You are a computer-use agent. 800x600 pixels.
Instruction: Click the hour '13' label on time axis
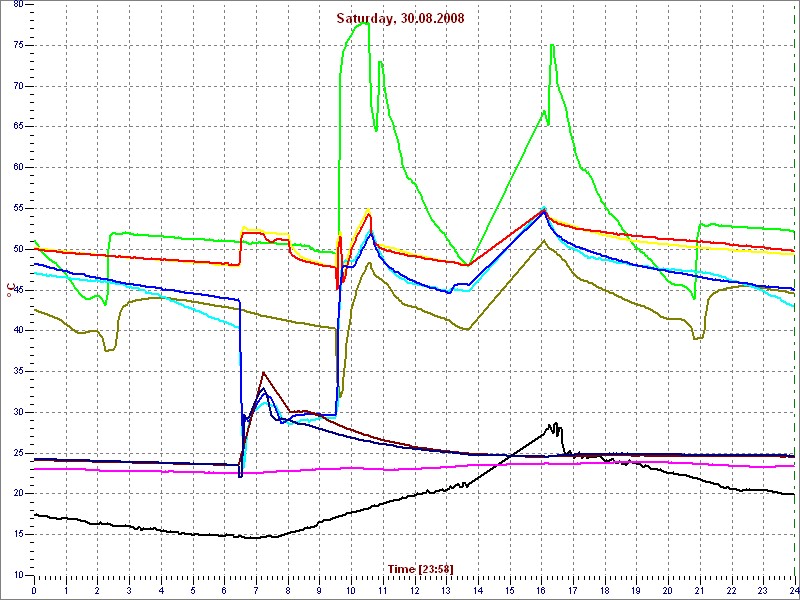click(x=446, y=591)
